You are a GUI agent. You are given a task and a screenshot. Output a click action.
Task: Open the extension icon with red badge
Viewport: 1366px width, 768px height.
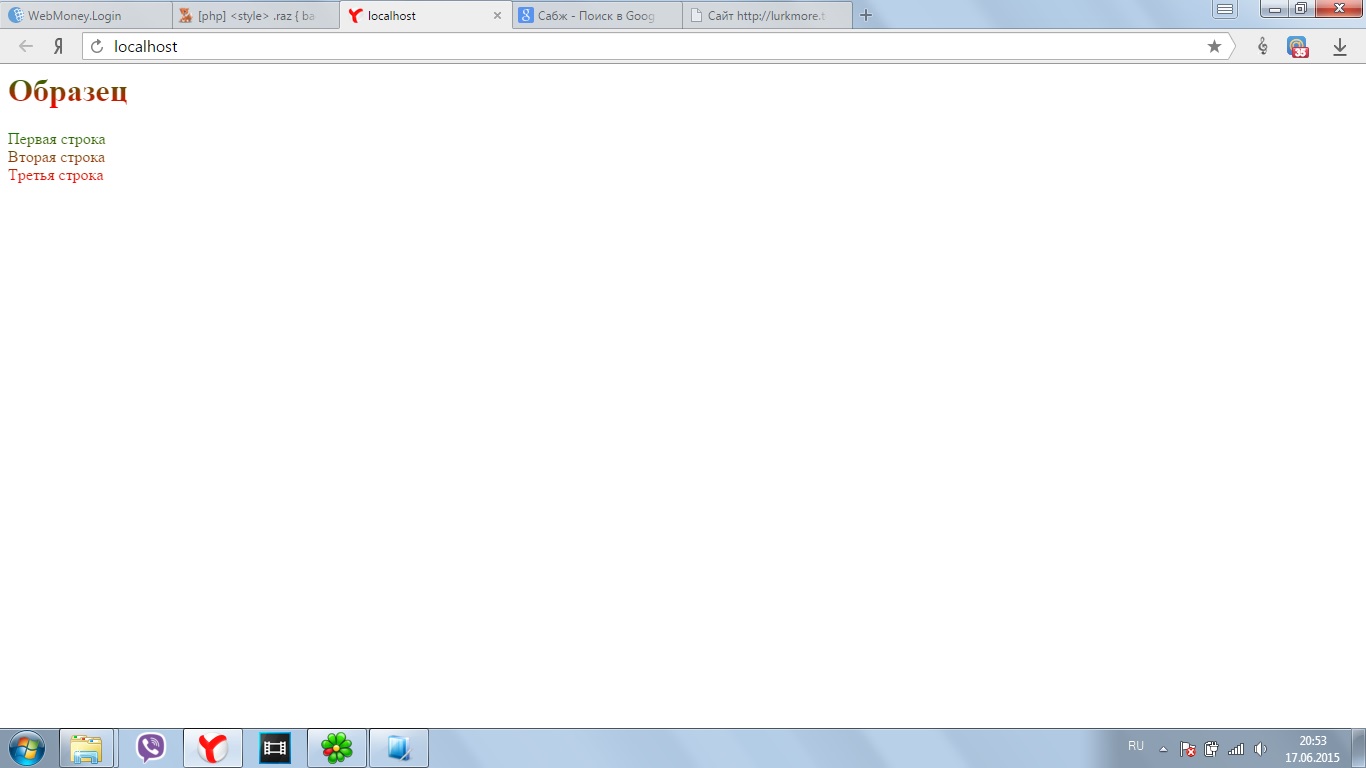1297,47
